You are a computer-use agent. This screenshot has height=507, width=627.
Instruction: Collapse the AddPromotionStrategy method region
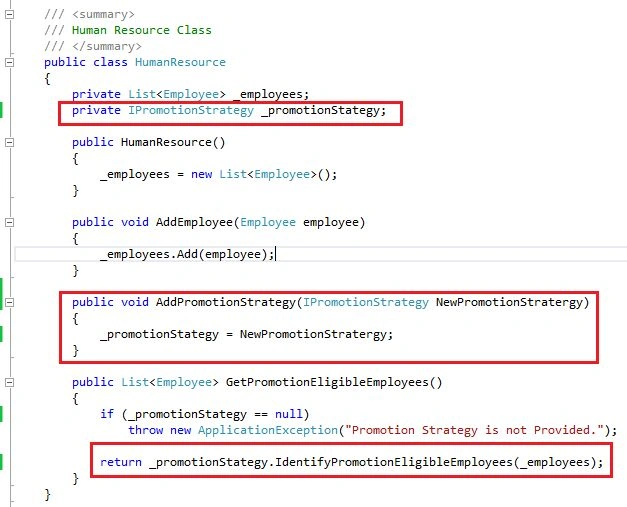(9, 302)
